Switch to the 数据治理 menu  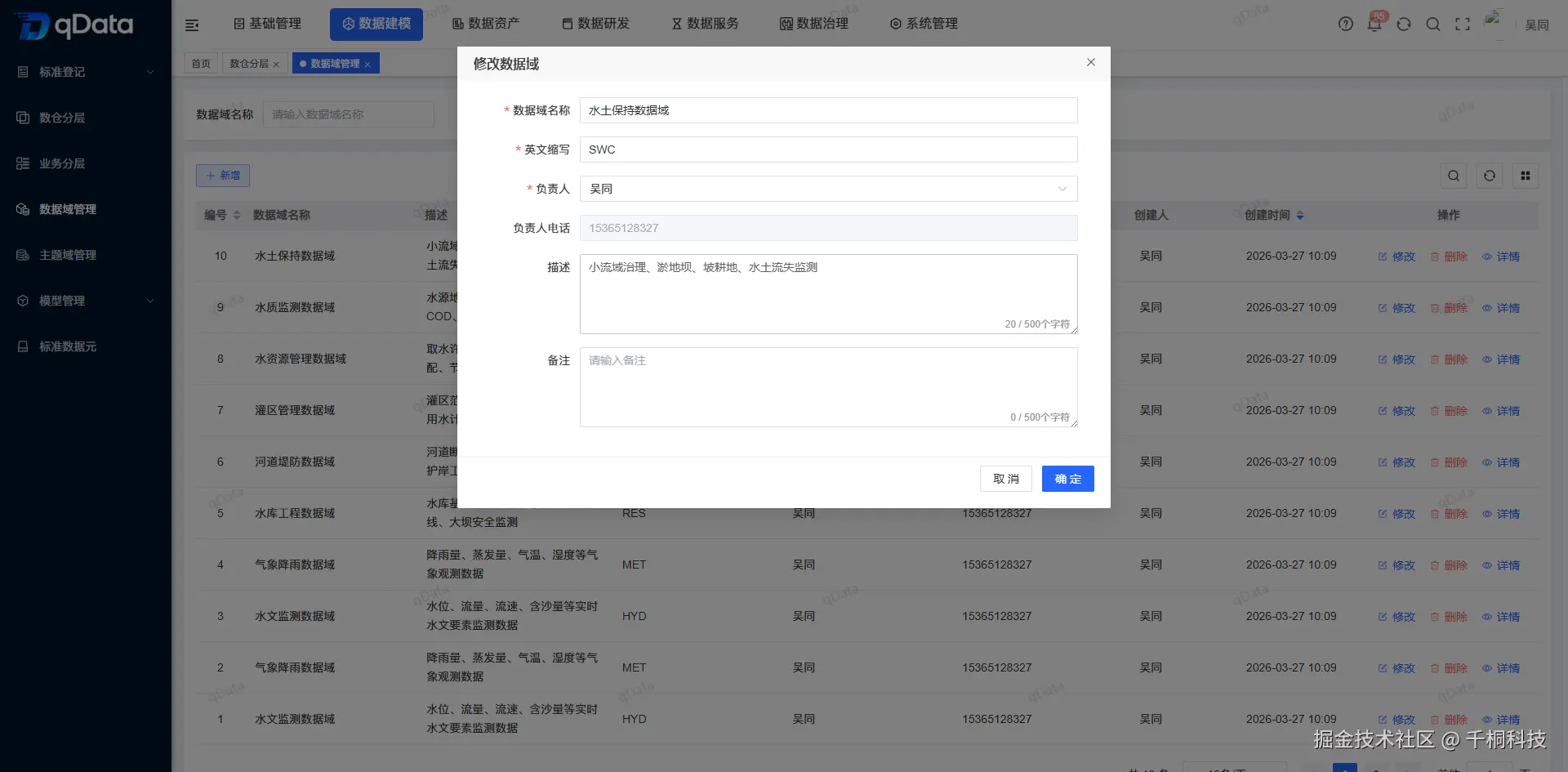click(813, 24)
